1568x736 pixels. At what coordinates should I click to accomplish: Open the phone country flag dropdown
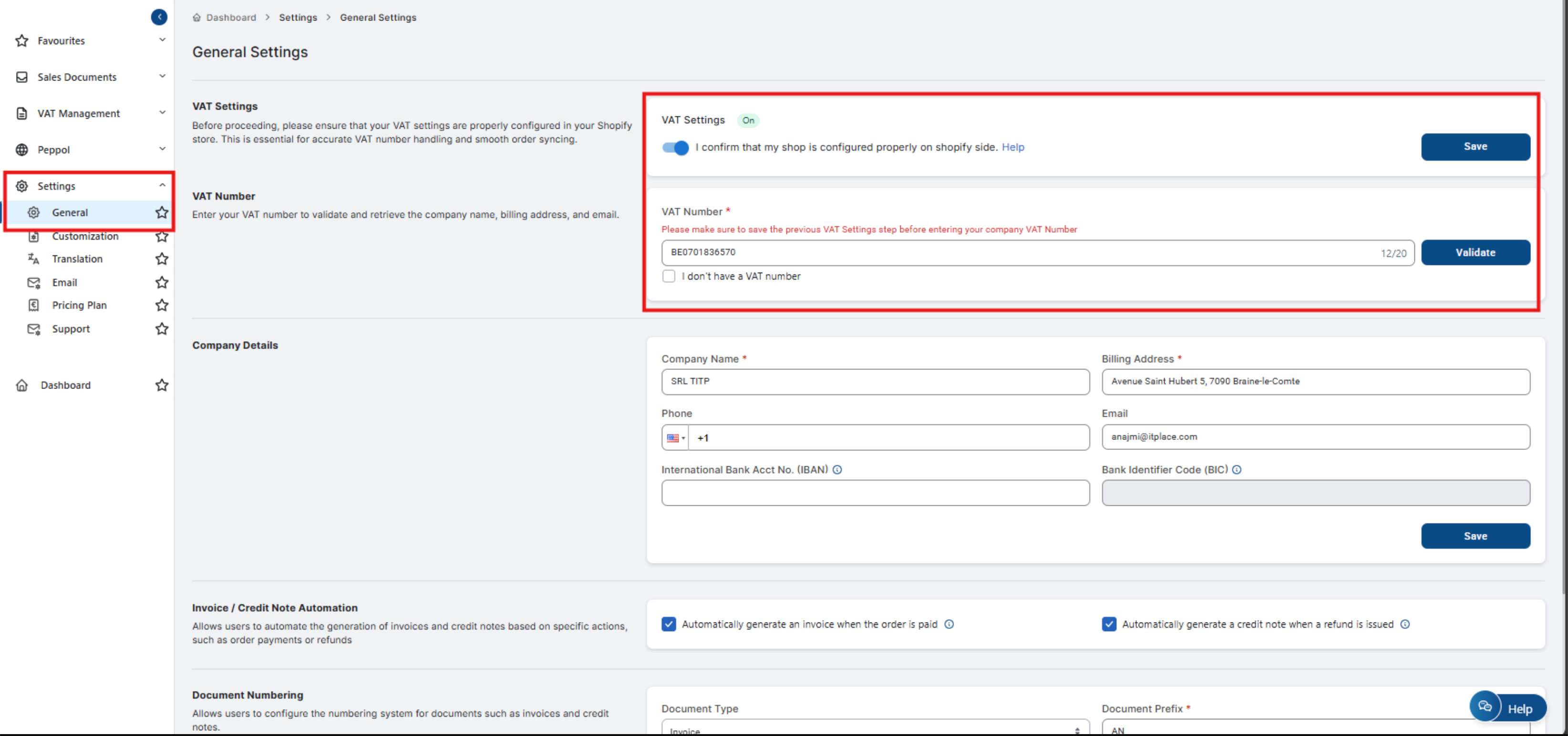coord(675,438)
